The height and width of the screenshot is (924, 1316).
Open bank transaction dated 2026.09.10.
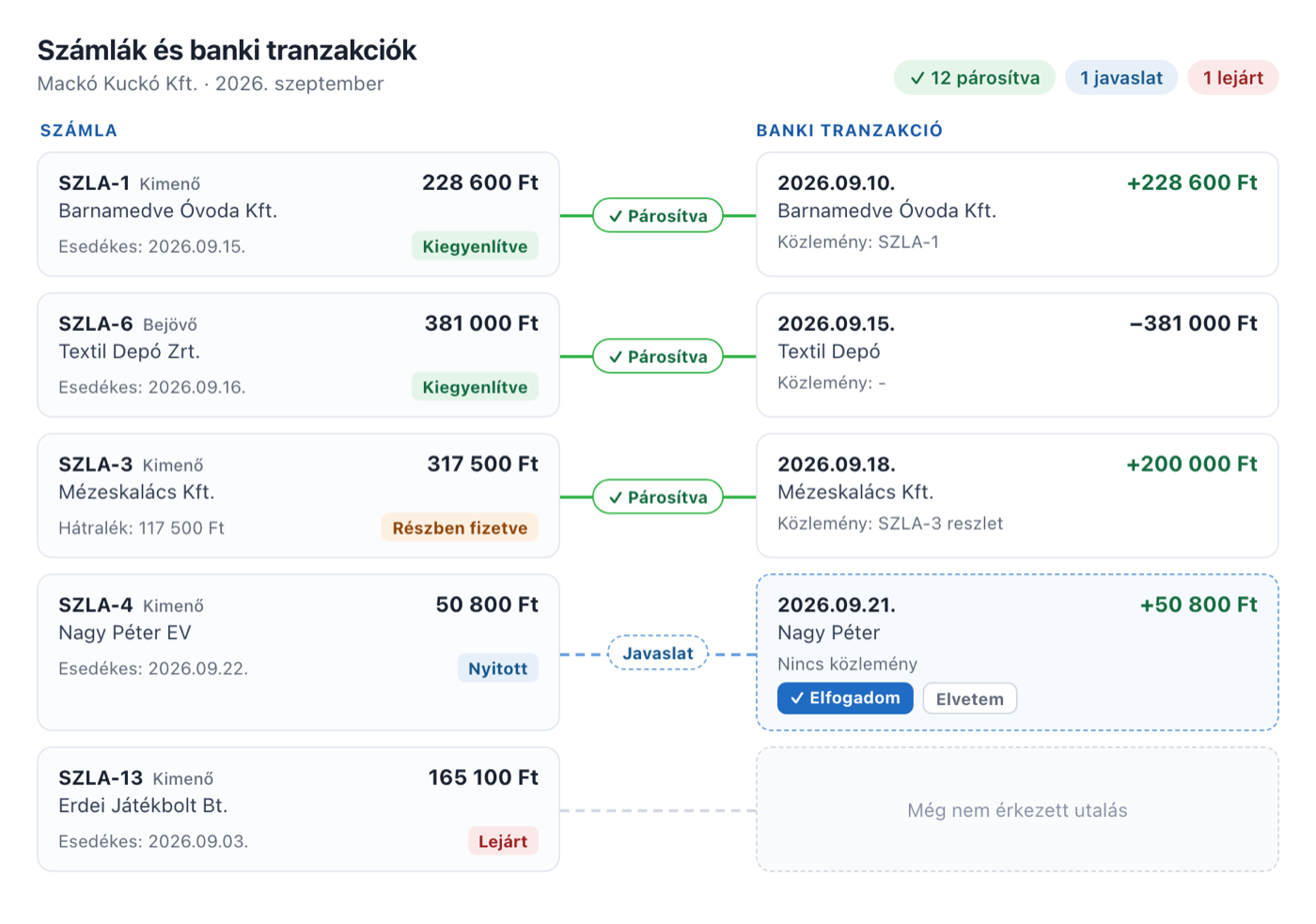(1017, 214)
